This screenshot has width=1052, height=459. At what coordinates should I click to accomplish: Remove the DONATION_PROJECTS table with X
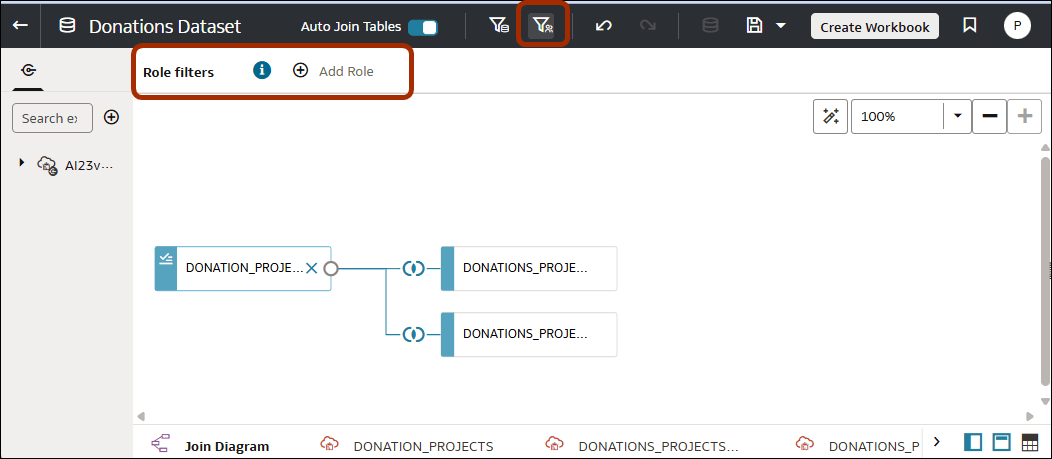pos(311,268)
